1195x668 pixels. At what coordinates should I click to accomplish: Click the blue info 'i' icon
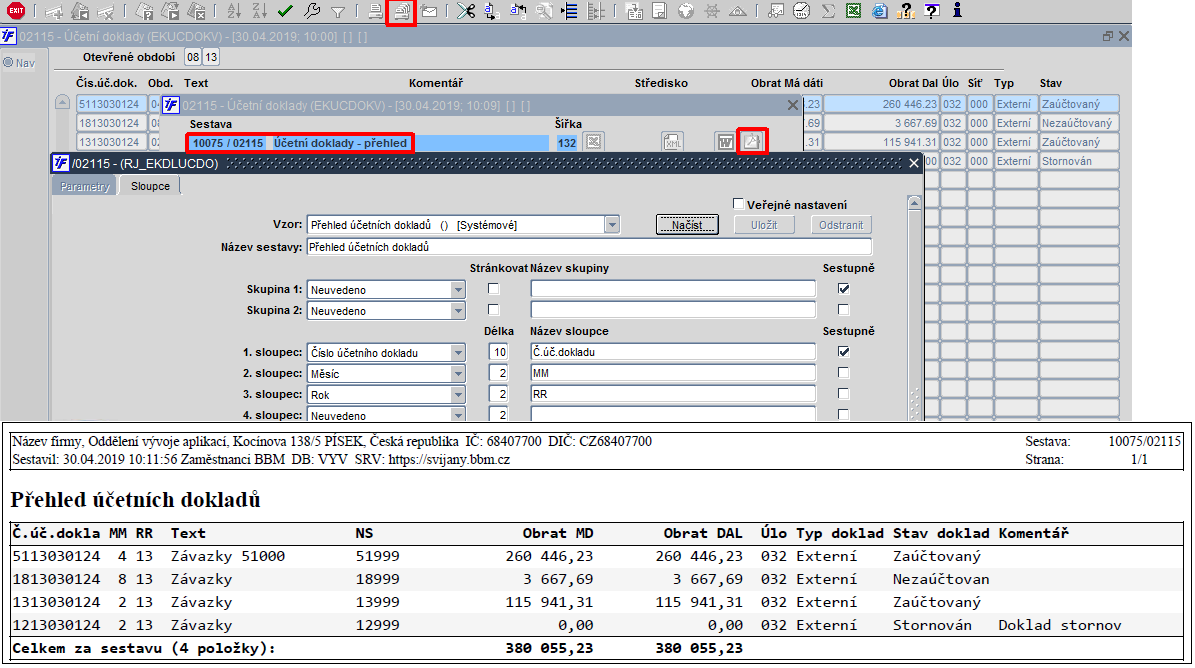957,11
